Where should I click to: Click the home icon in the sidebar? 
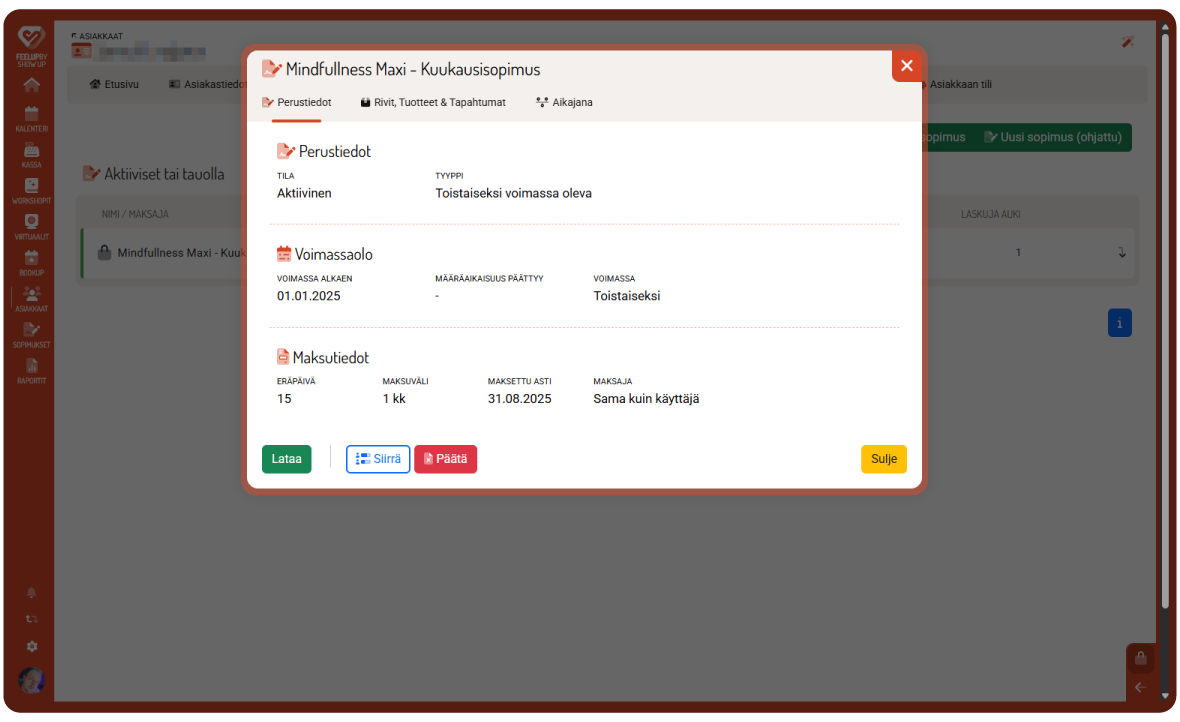[x=31, y=84]
